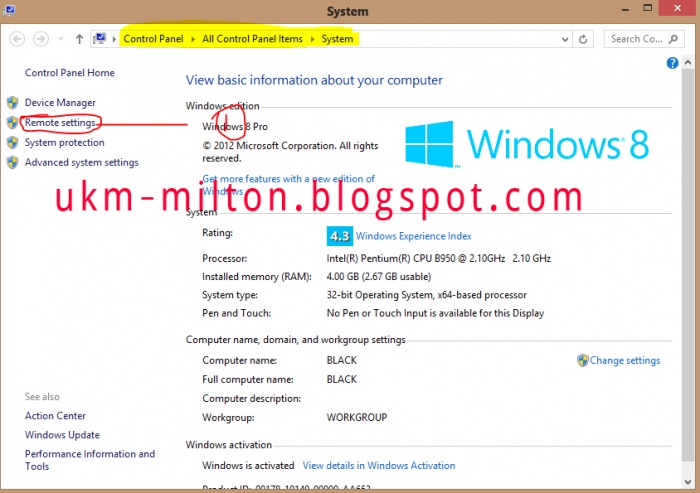Click the shield icon beside Device Manager

12,103
